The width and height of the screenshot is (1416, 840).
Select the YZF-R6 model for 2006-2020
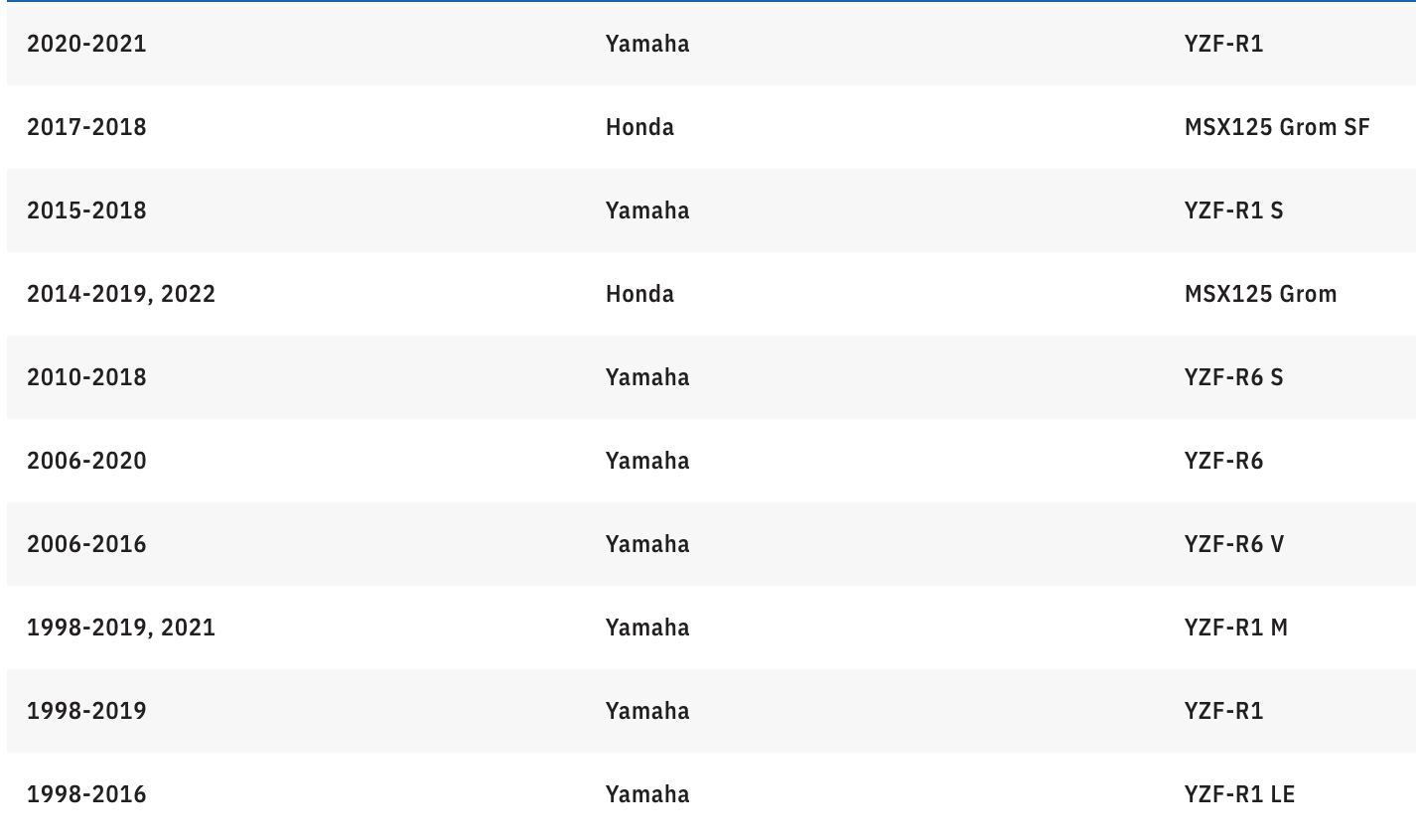click(1223, 461)
